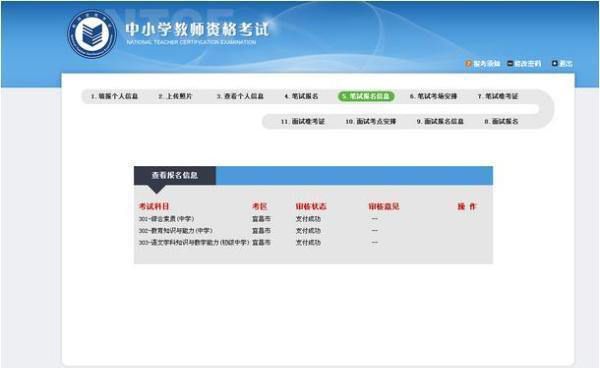Click the exit icon beside 退出

(x=555, y=63)
